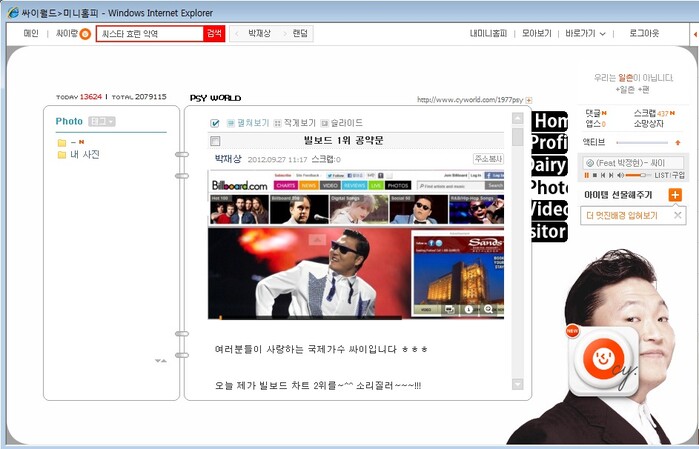Click the orange plus gift item button

[x=675, y=195]
